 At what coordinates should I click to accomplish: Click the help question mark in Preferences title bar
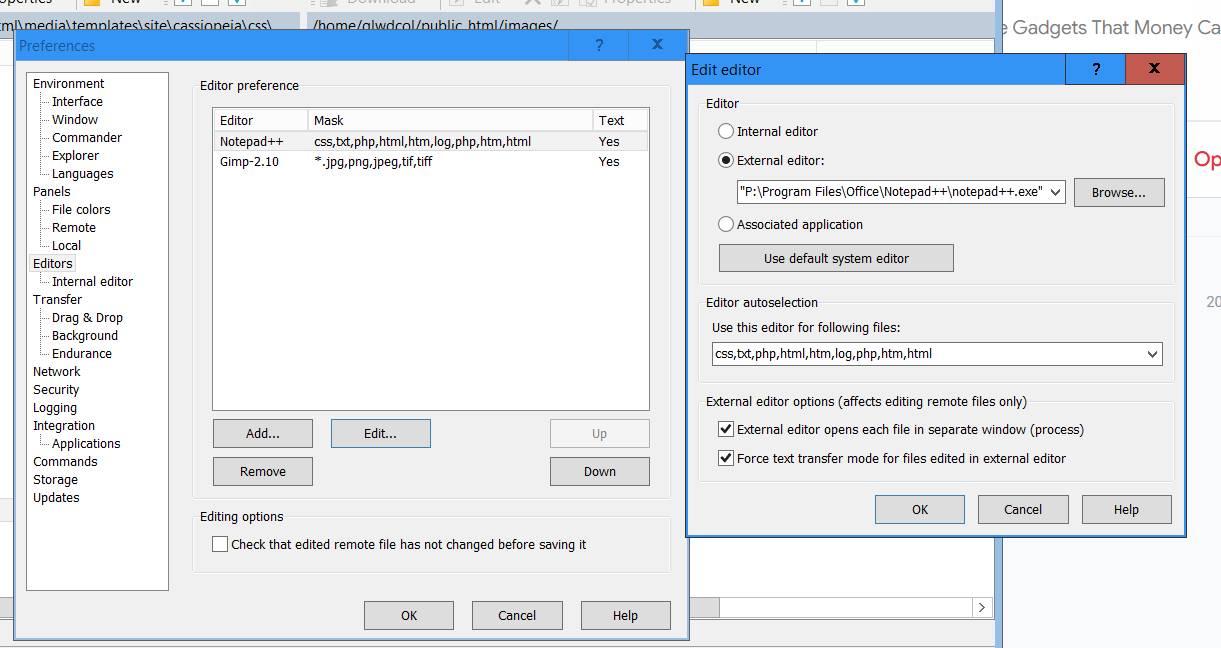598,45
